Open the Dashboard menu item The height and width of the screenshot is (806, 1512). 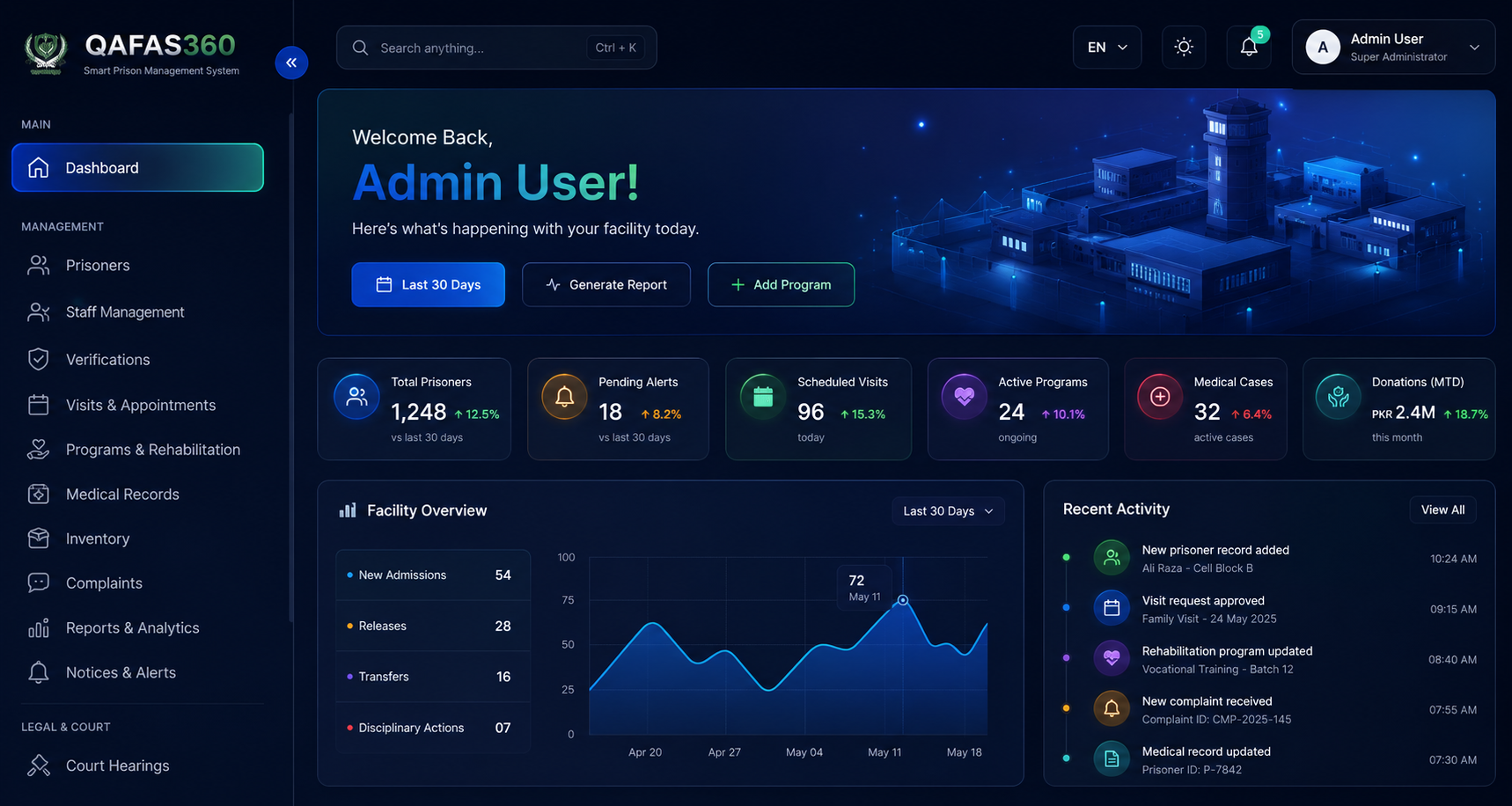[137, 167]
